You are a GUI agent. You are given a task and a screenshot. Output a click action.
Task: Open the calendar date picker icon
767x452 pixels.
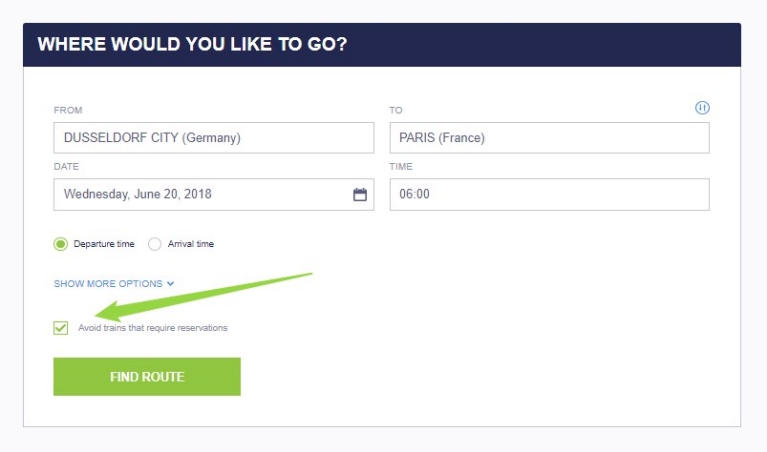click(x=360, y=195)
